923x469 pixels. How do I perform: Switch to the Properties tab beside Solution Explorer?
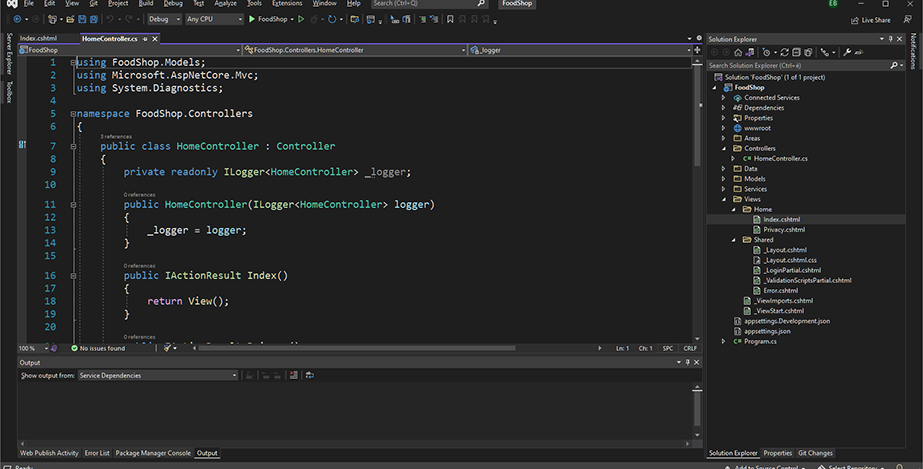point(778,453)
